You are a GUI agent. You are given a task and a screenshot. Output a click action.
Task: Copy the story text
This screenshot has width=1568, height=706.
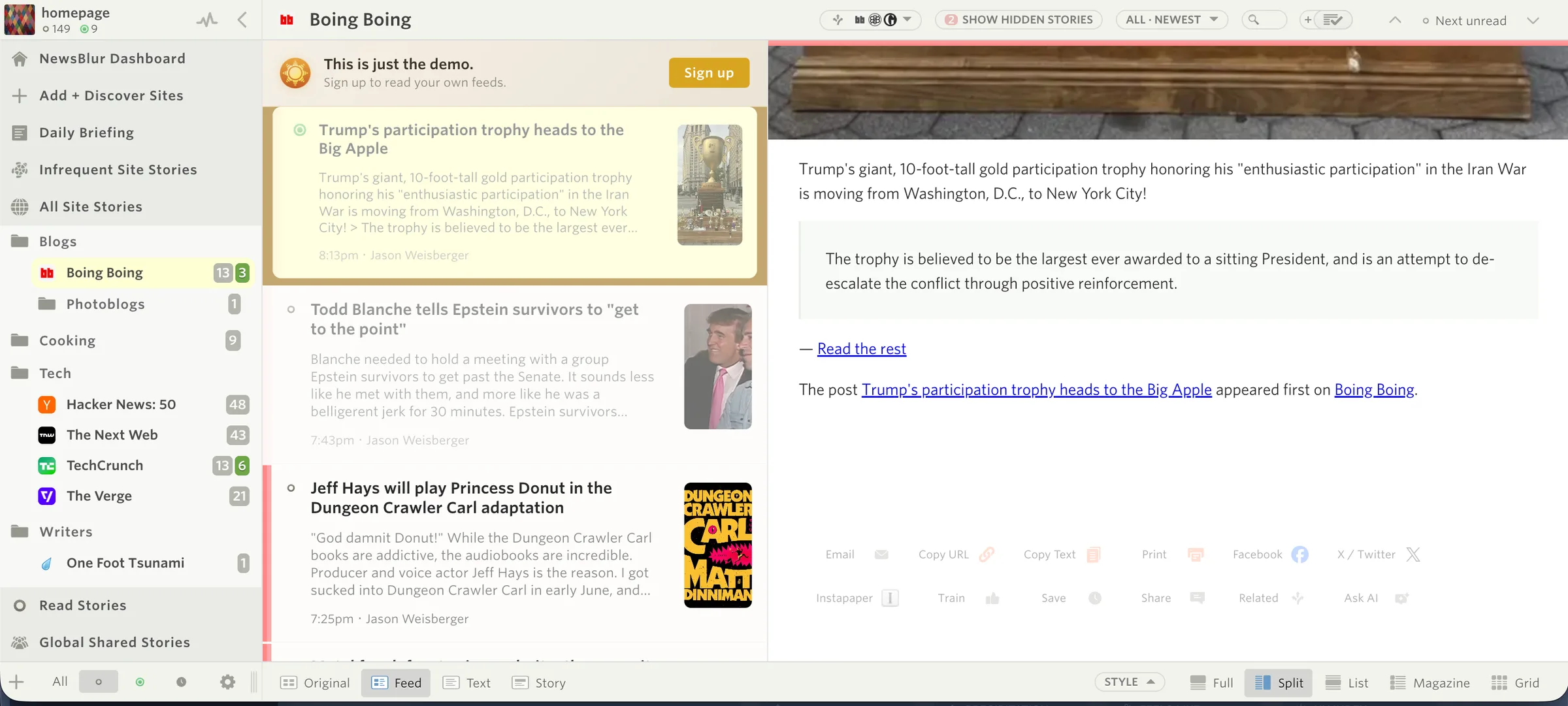1062,554
